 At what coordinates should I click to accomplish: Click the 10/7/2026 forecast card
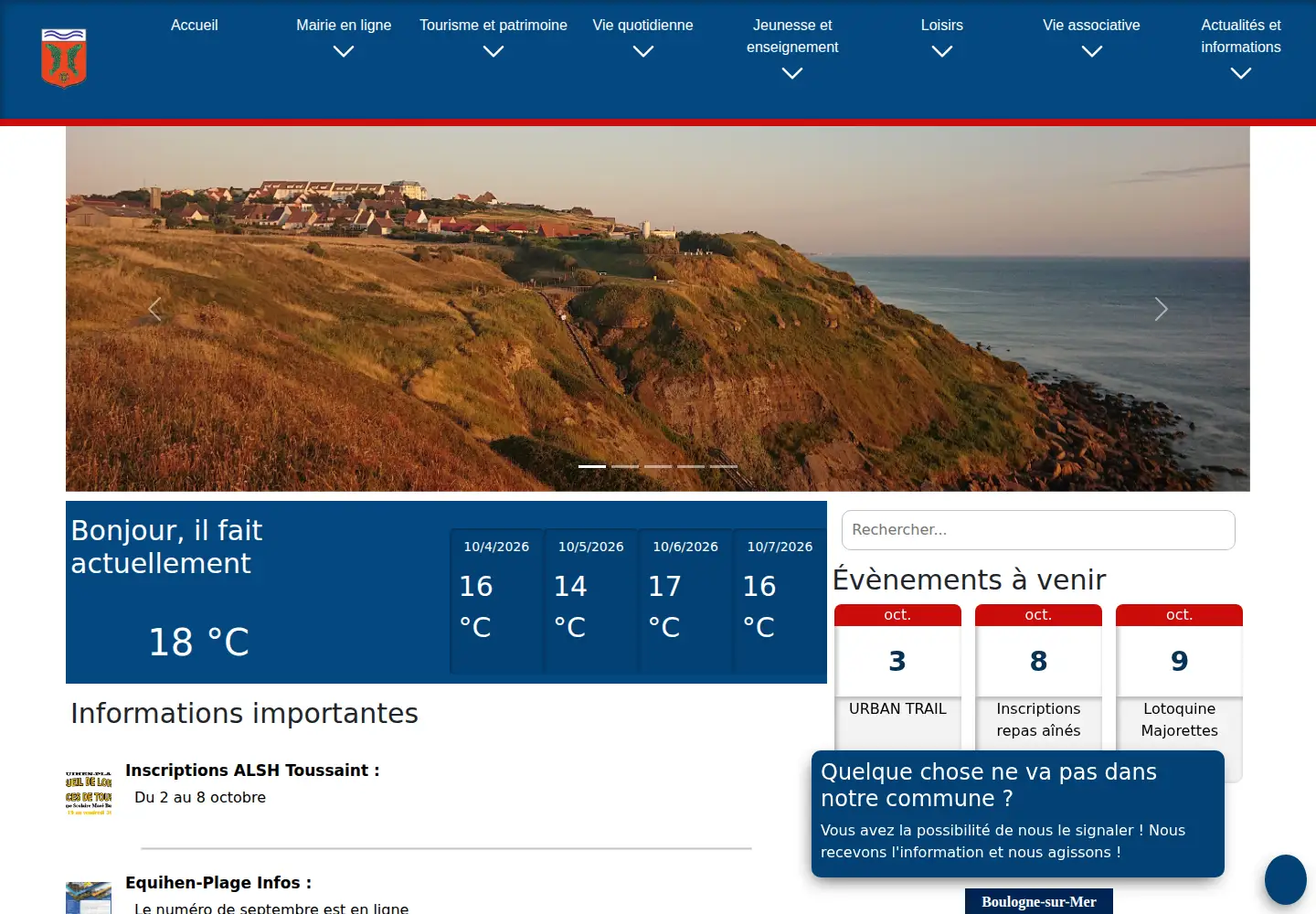tap(780, 601)
